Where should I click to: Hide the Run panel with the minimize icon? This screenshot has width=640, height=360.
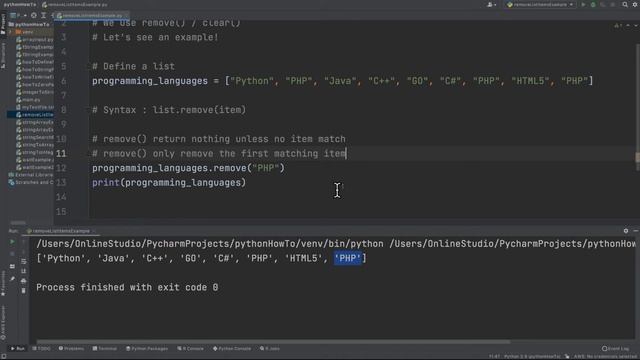[x=636, y=231]
